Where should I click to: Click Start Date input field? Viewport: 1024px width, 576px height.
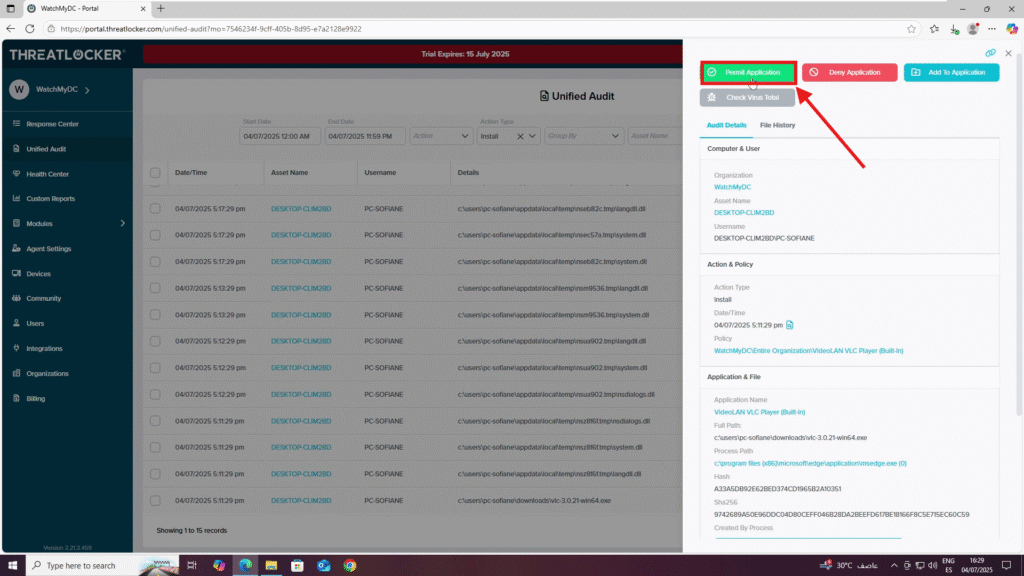click(280, 136)
